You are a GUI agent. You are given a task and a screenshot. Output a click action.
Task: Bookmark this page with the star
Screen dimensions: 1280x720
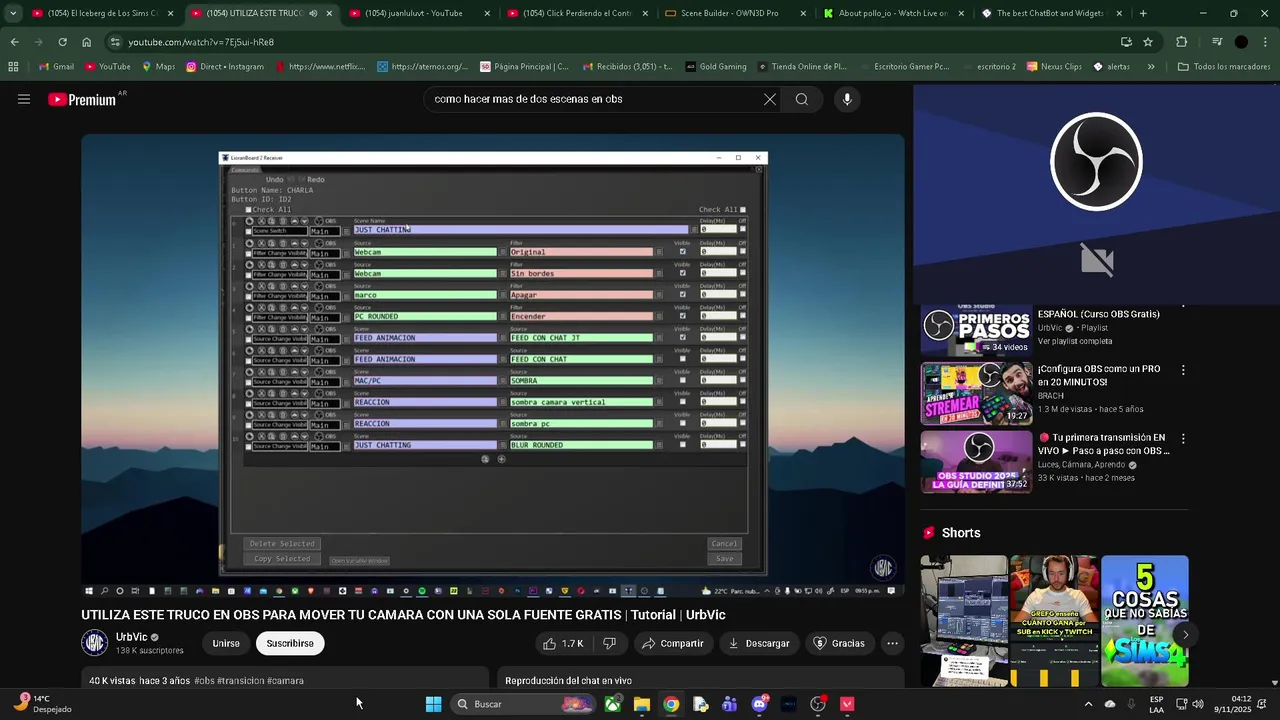[x=1147, y=42]
